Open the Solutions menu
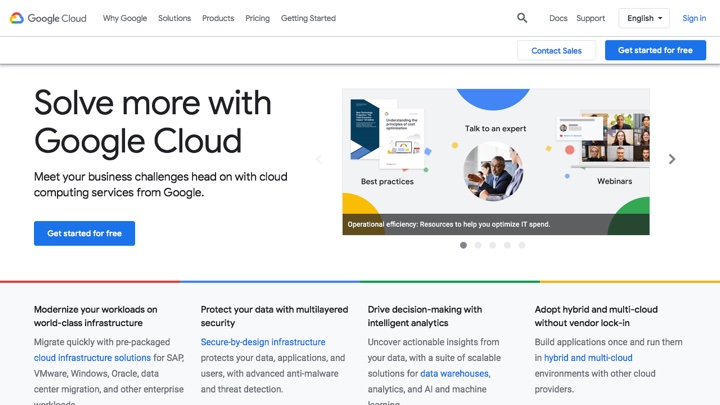Image resolution: width=720 pixels, height=405 pixels. point(174,18)
